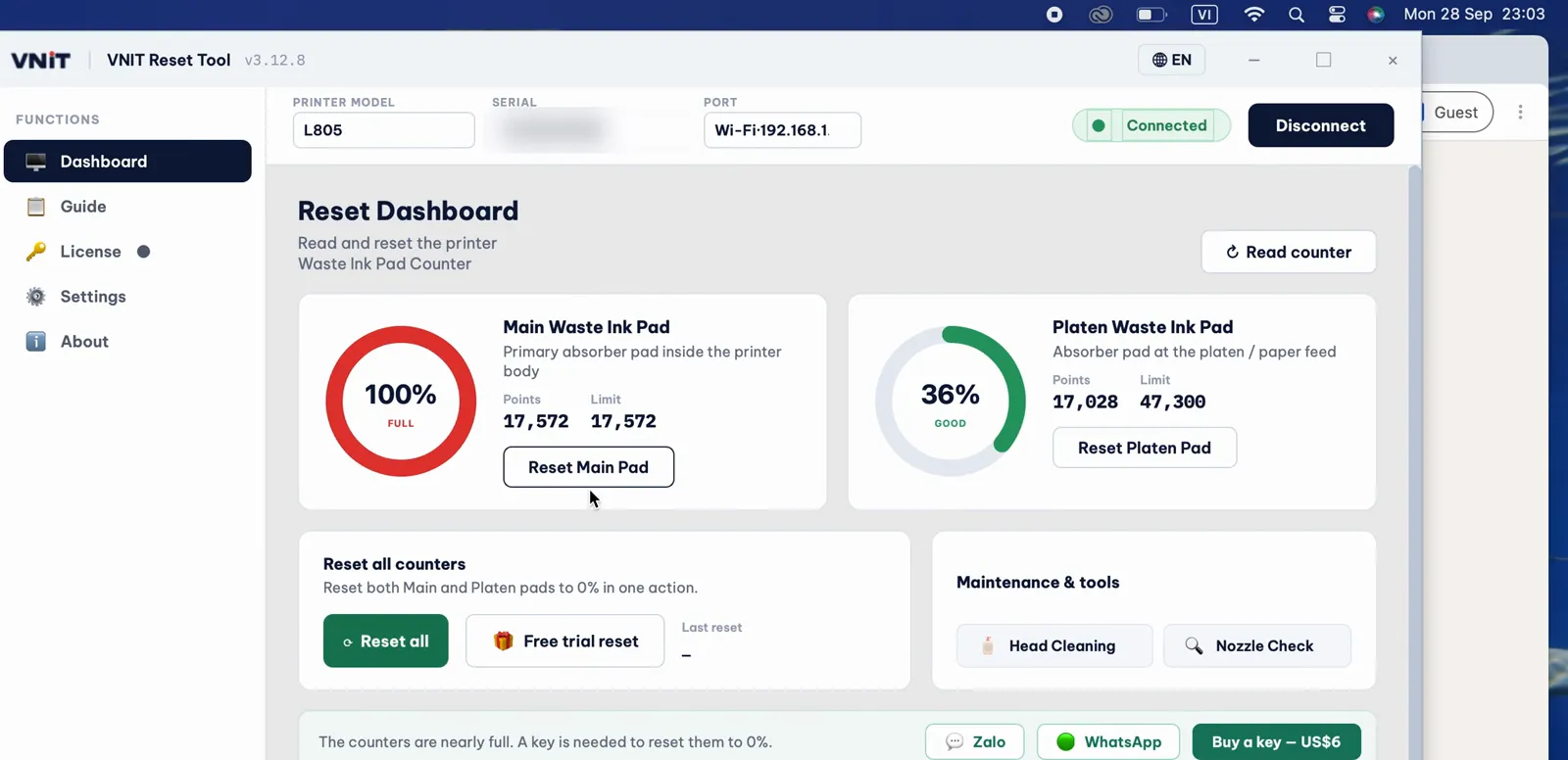Buy a key for US$6

click(1276, 741)
